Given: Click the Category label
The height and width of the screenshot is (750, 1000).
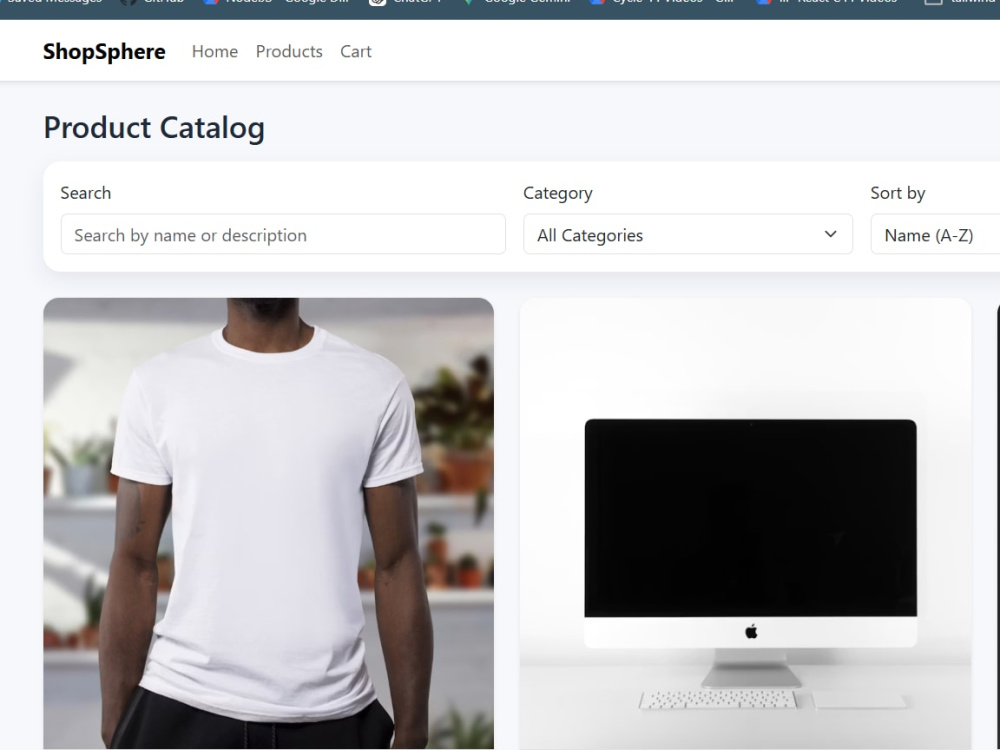Looking at the screenshot, I should click(557, 193).
